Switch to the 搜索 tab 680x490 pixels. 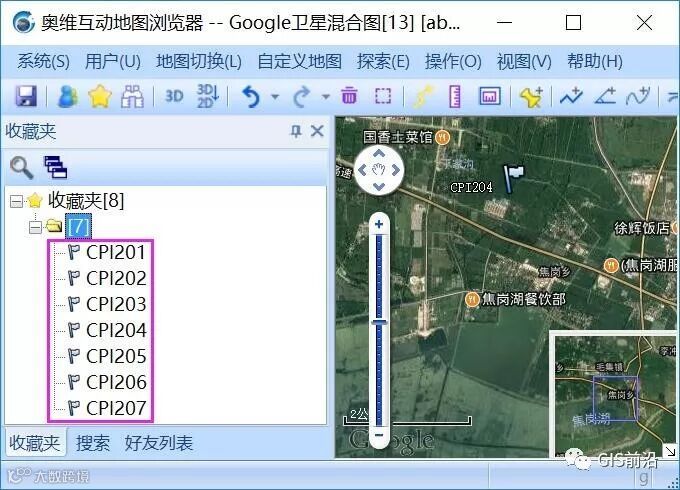(x=93, y=443)
